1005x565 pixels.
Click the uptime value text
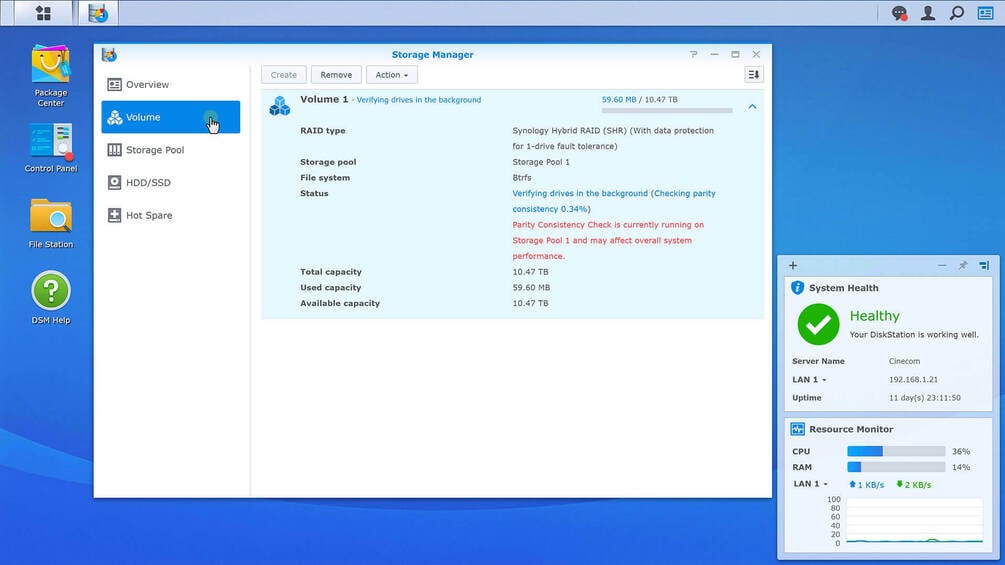click(924, 398)
